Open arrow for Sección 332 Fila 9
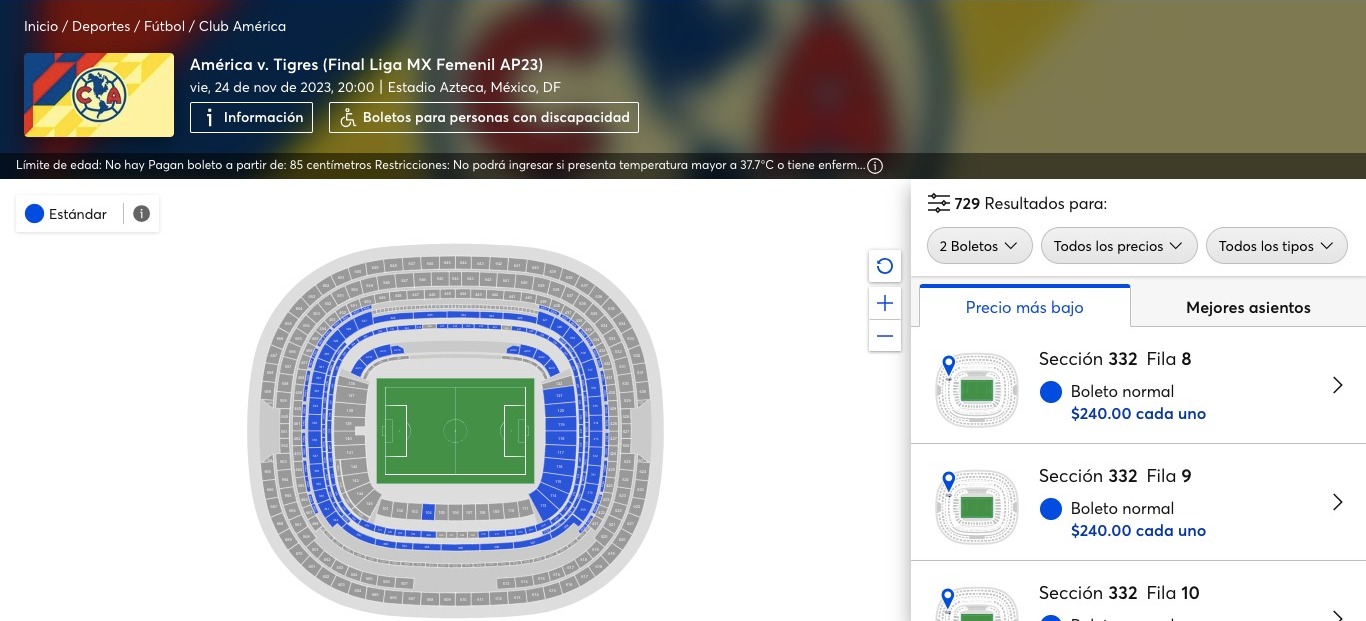Screen dimensions: 1366x621 coord(1337,502)
